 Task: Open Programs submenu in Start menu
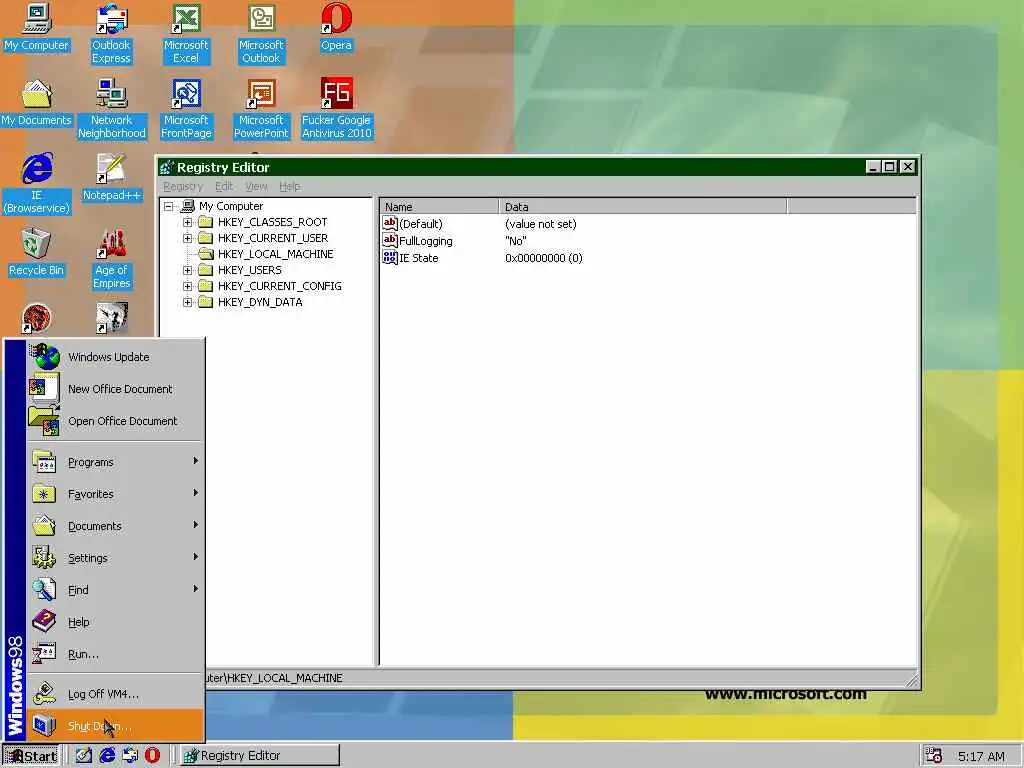(116, 462)
